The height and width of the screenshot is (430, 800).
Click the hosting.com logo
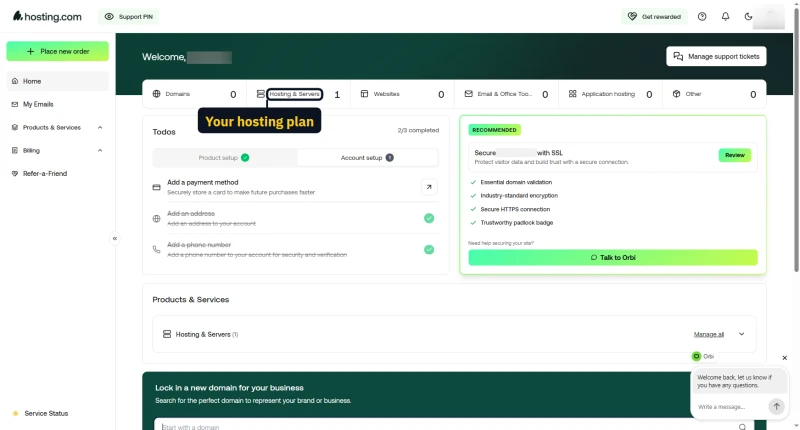click(x=47, y=16)
